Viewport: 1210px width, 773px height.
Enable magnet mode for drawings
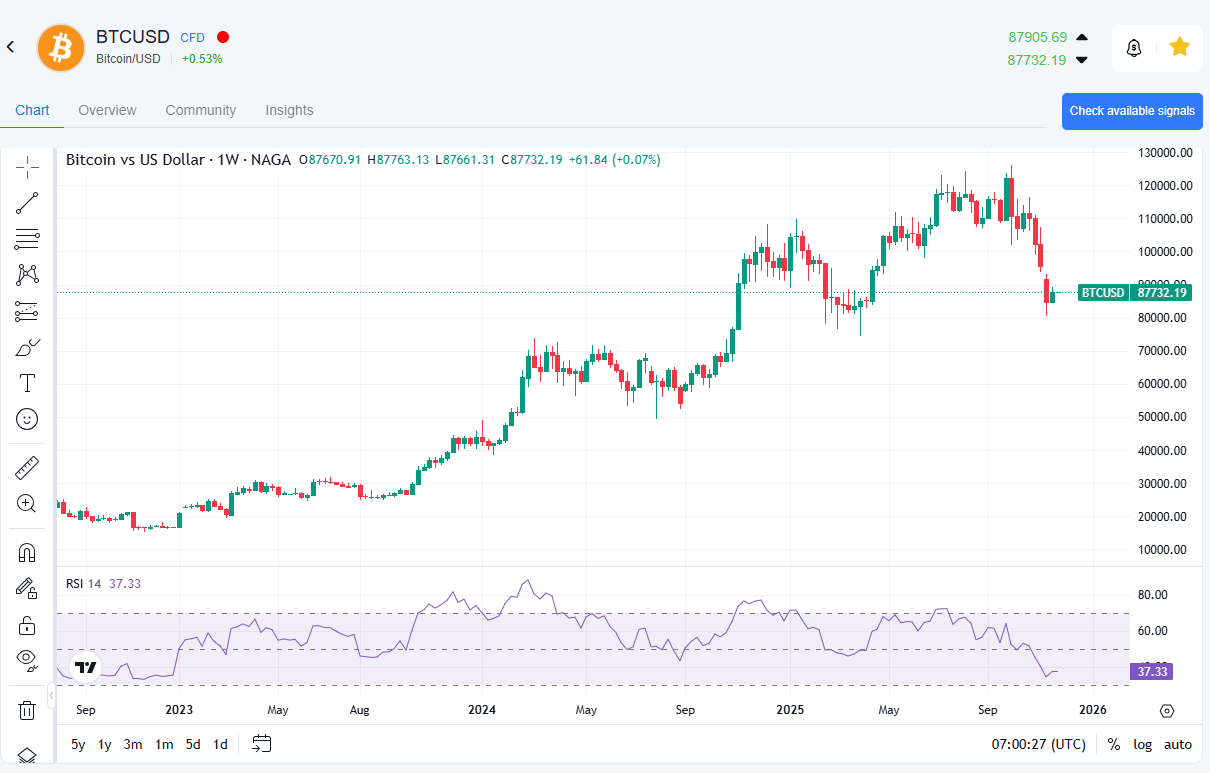pos(27,551)
